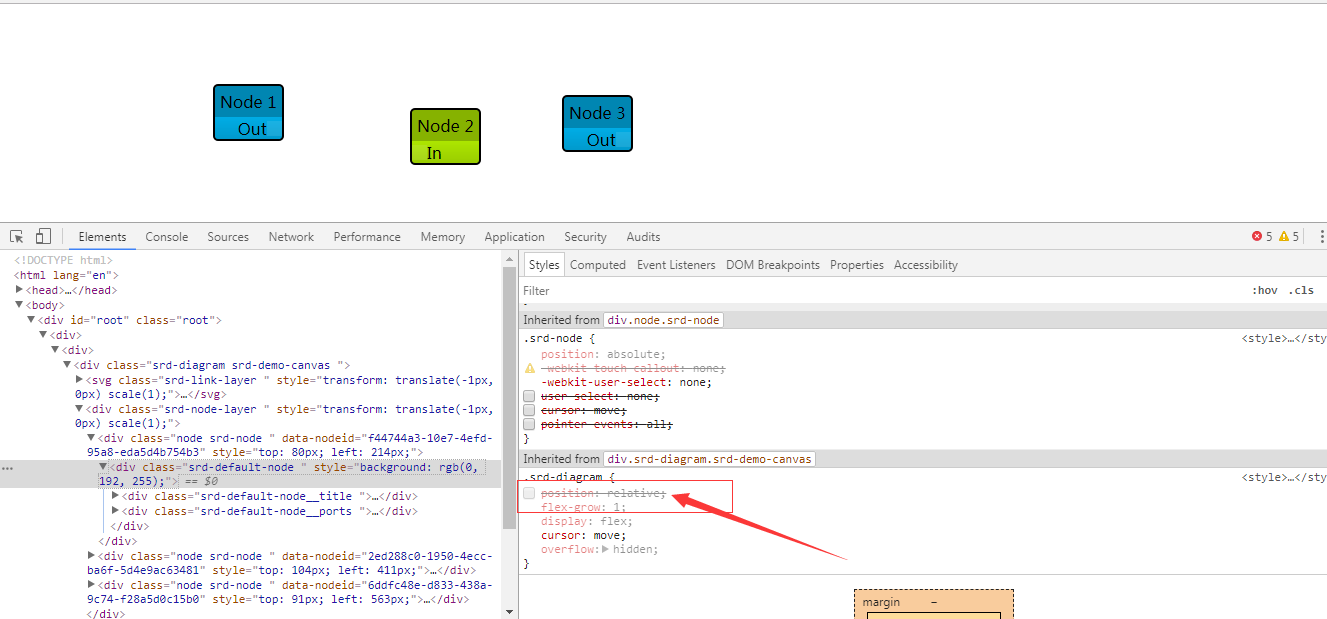This screenshot has height=619, width=1327.
Task: Click the warning triangle beside -webkit-touch-callout
Action: pos(528,367)
